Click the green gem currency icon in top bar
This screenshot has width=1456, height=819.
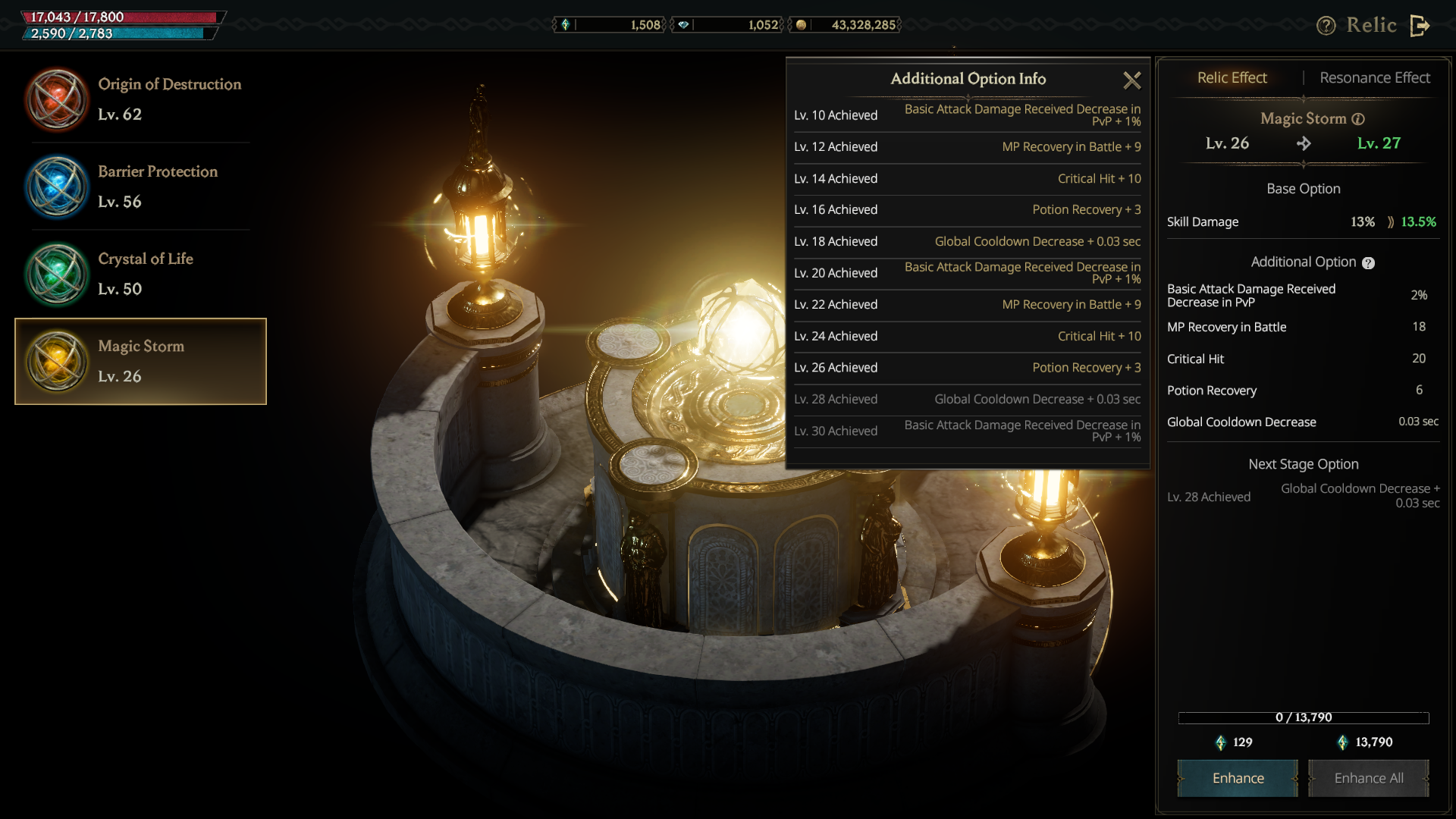pyautogui.click(x=565, y=25)
